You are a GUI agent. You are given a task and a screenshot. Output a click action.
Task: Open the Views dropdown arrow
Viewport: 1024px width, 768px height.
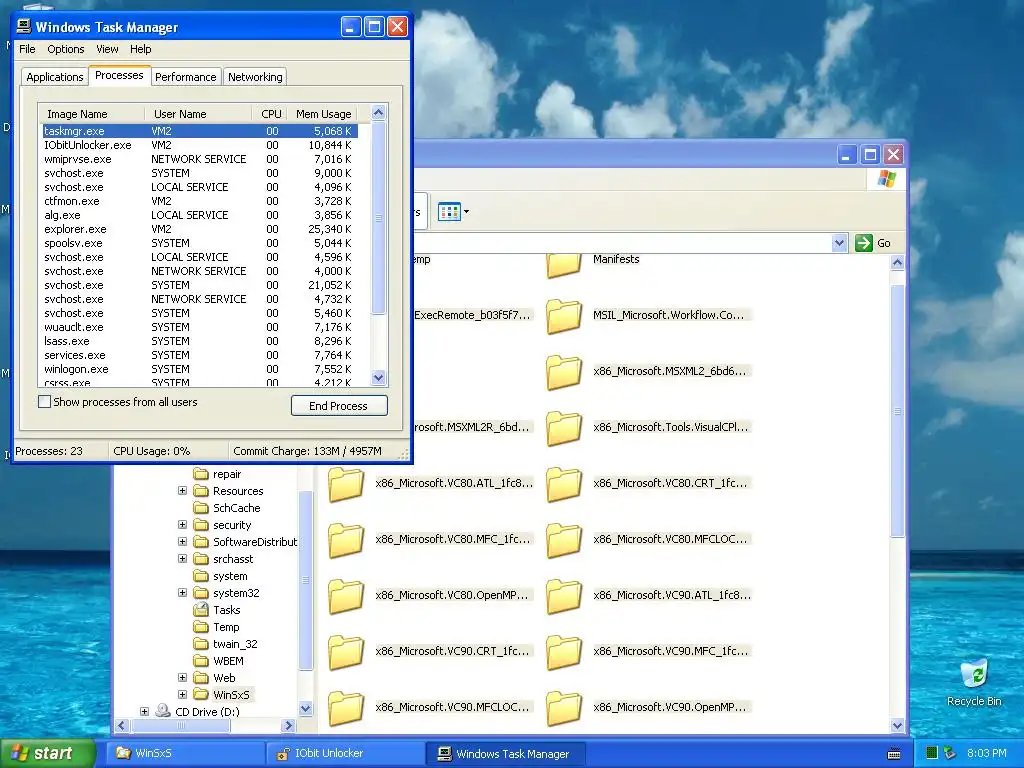pyautogui.click(x=466, y=212)
